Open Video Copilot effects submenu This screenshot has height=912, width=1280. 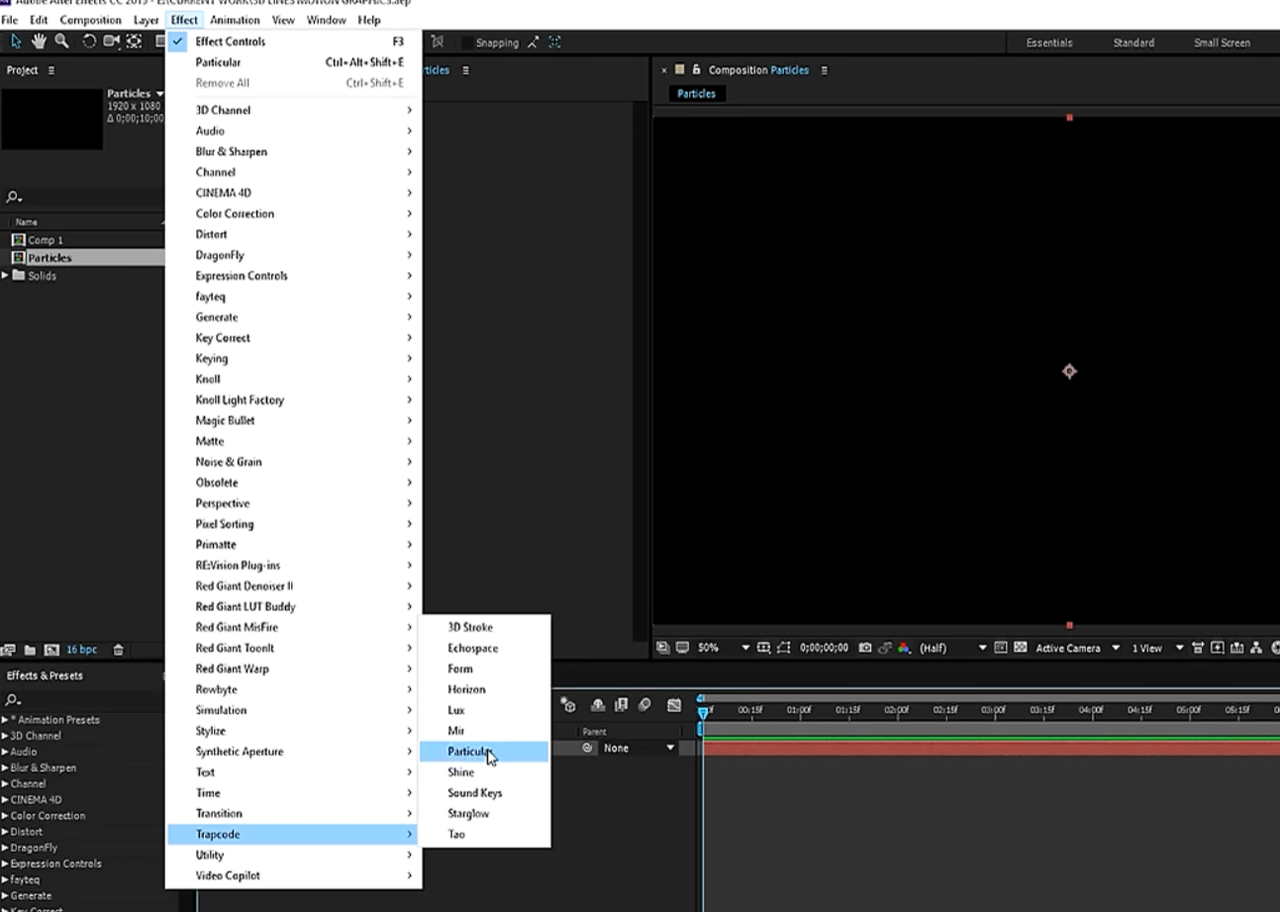click(x=293, y=875)
